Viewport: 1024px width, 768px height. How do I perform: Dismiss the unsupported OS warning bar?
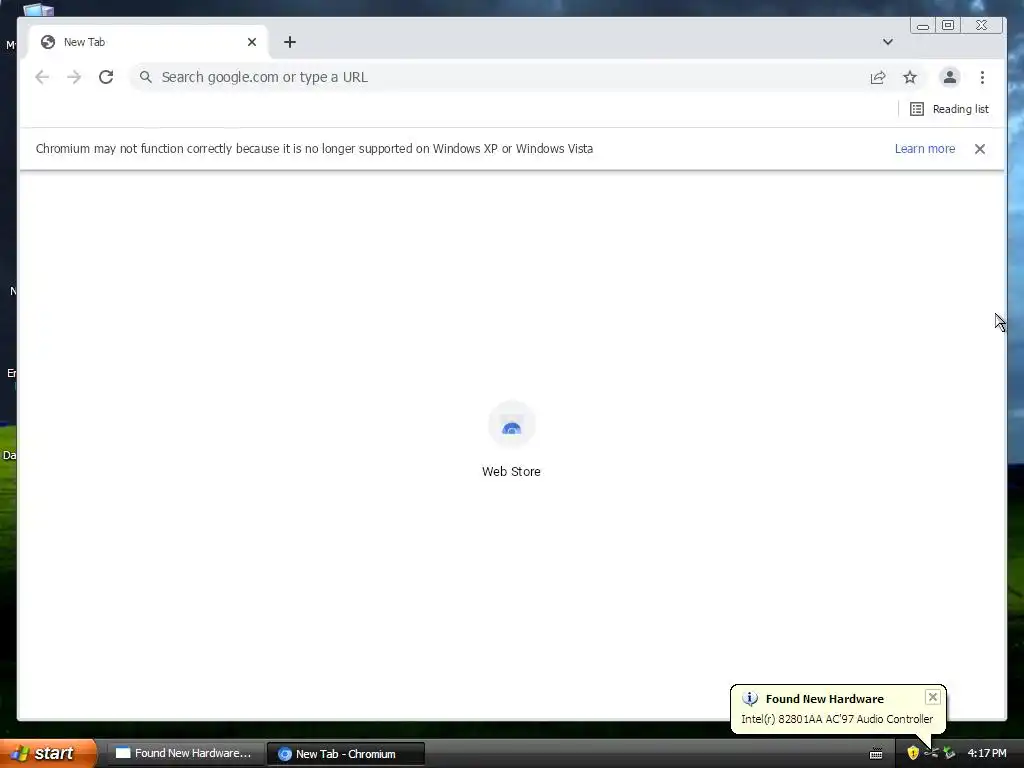tap(980, 149)
